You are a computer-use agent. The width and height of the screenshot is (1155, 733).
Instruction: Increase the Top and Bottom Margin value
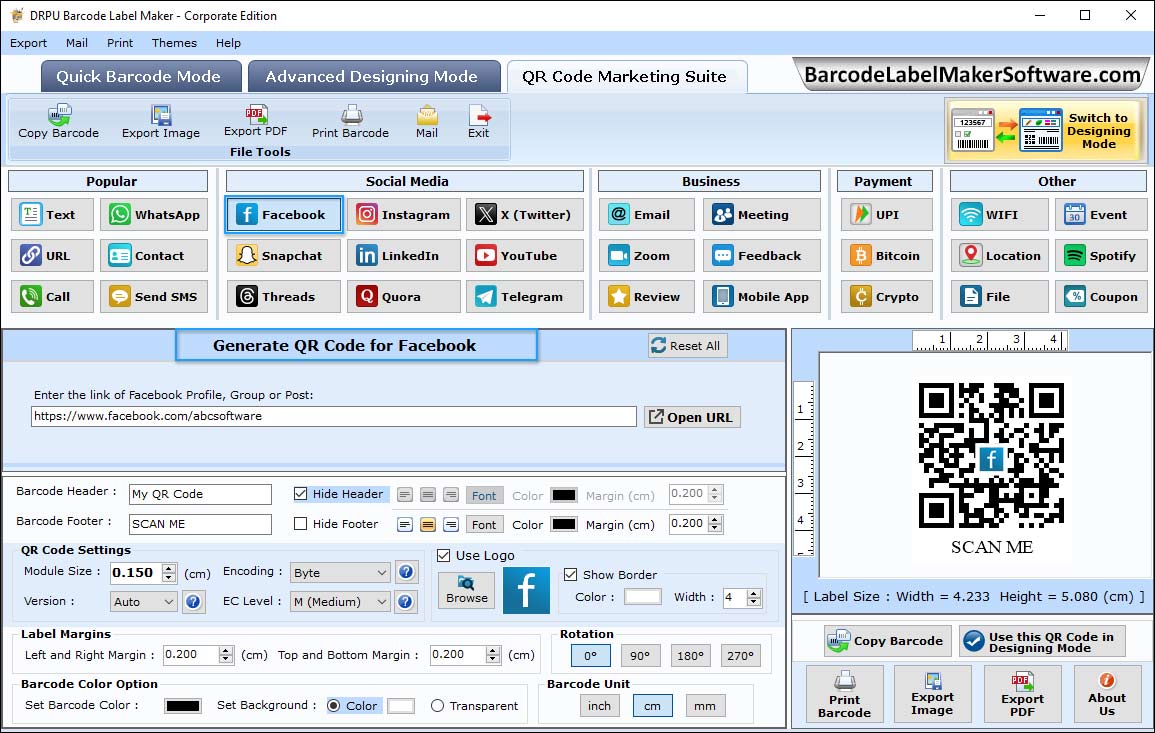point(494,650)
